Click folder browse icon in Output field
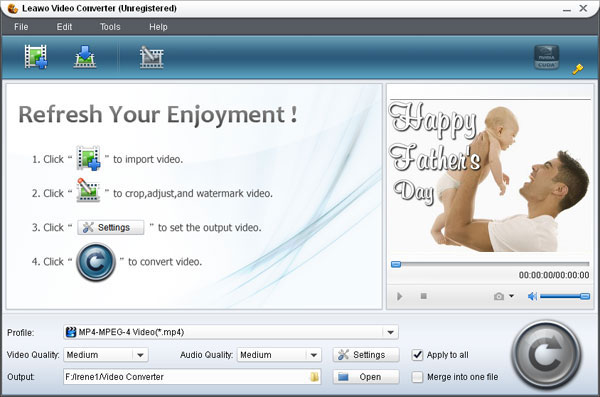This screenshot has width=600, height=397. [314, 377]
